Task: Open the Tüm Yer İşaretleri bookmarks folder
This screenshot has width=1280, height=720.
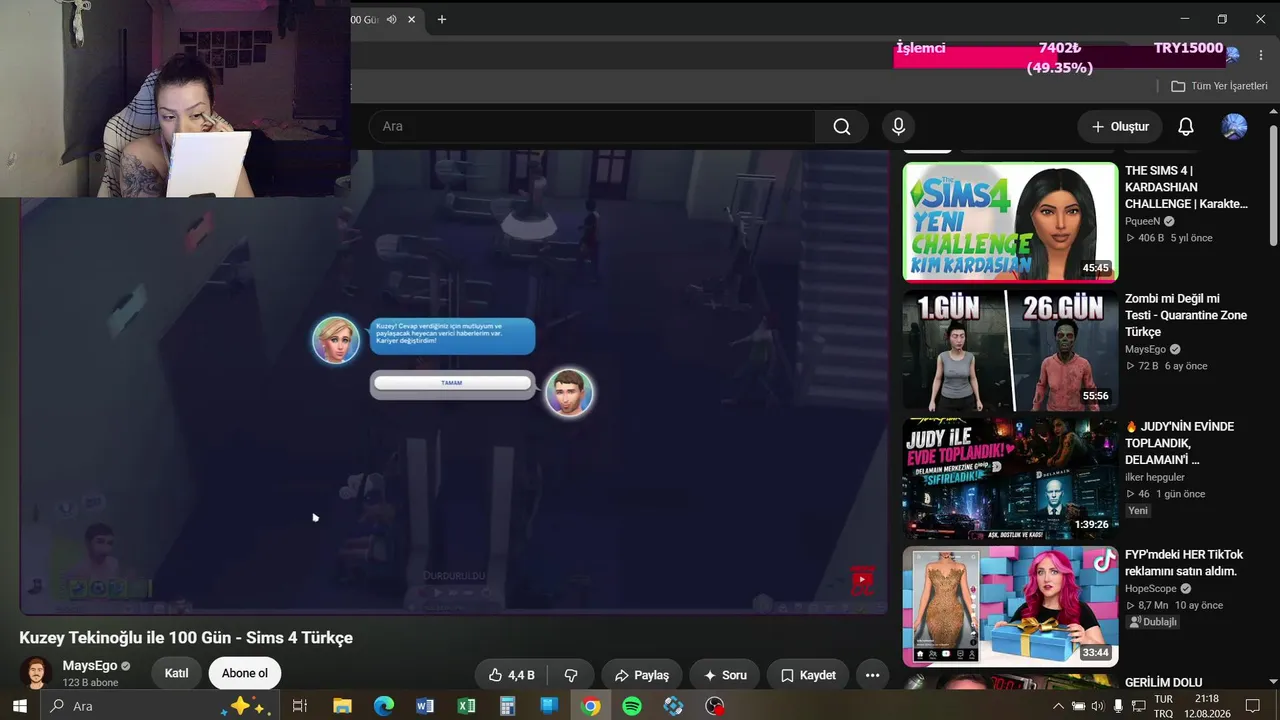Action: pyautogui.click(x=1219, y=86)
